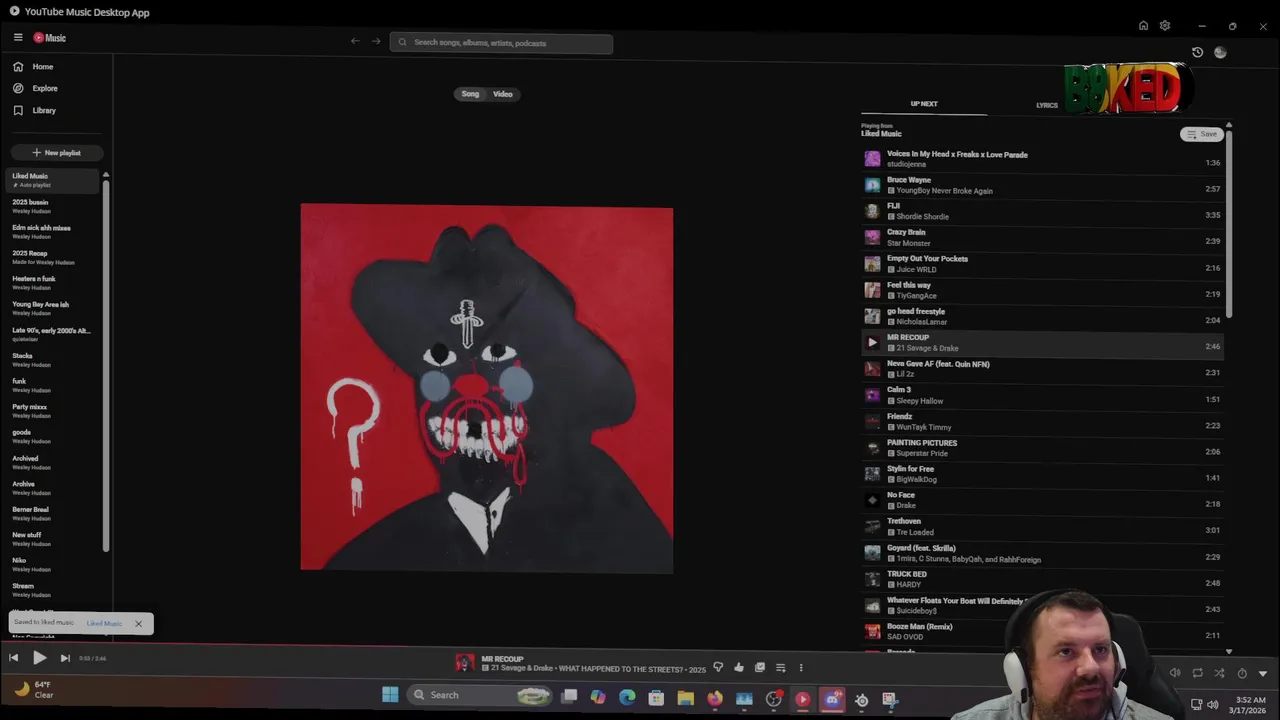Go forward with the right arrow
This screenshot has height=720, width=1280.
pyautogui.click(x=376, y=41)
